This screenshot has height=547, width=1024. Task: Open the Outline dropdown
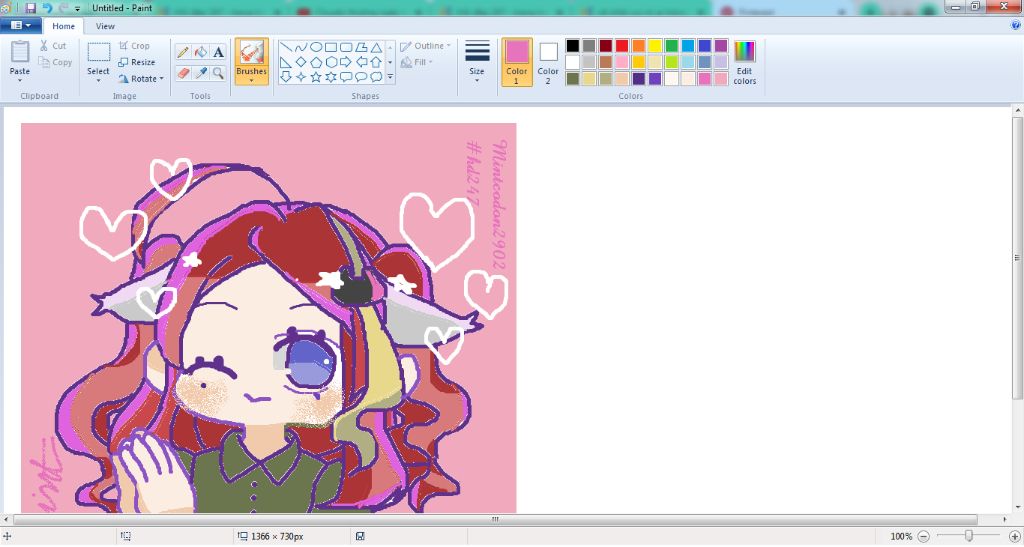[x=425, y=46]
